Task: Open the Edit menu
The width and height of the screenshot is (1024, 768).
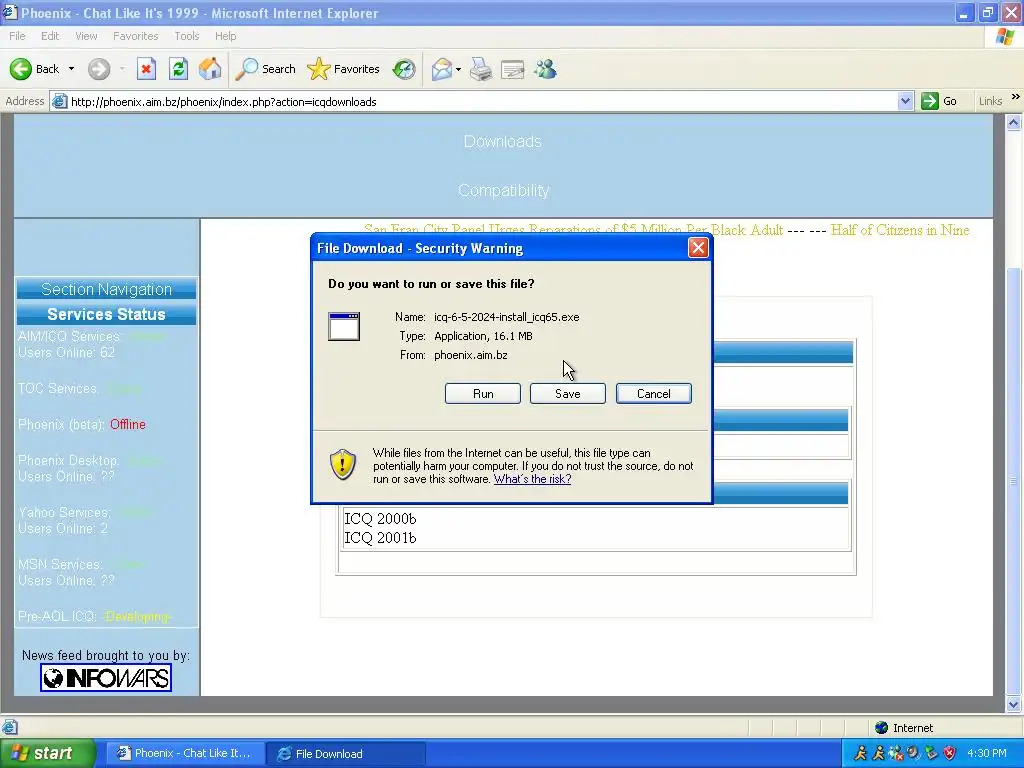Action: pos(50,36)
